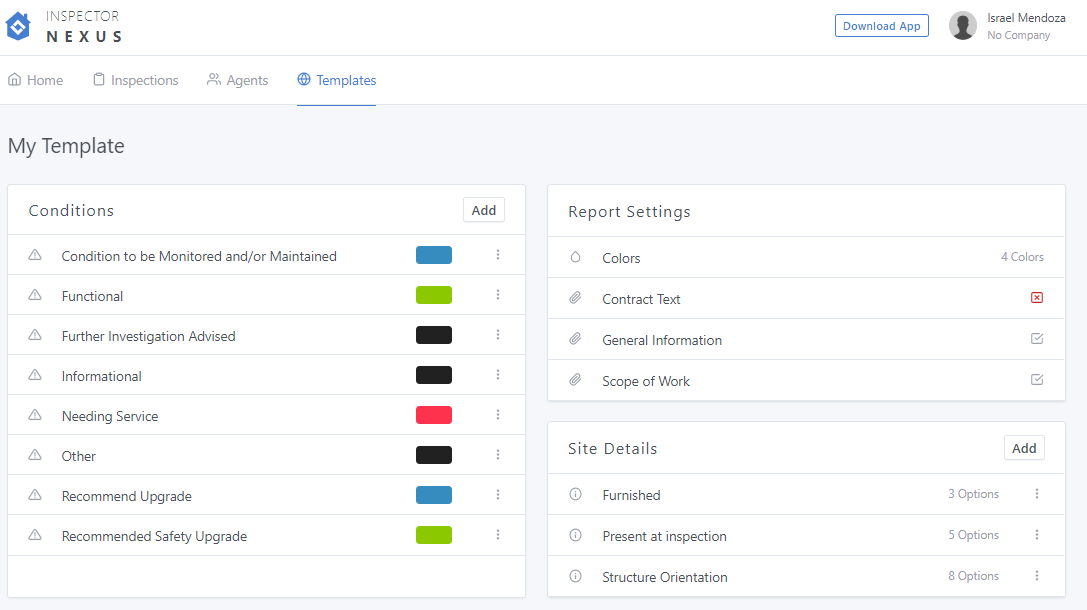The height and width of the screenshot is (610, 1087).
Task: Toggle the Scope of Work checkbox
Action: 1037,380
